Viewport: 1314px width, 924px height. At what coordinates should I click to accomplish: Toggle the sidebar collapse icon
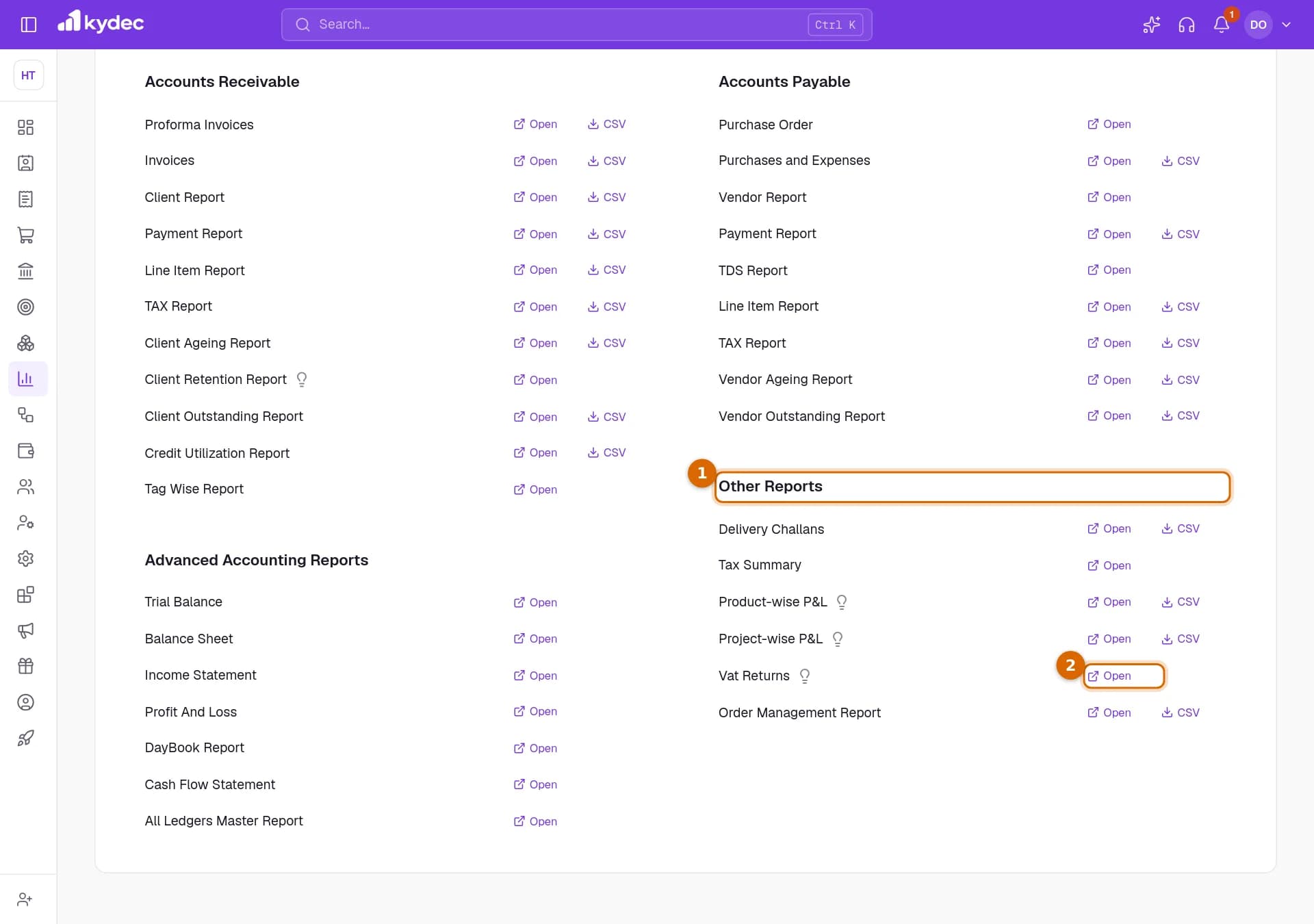click(29, 25)
